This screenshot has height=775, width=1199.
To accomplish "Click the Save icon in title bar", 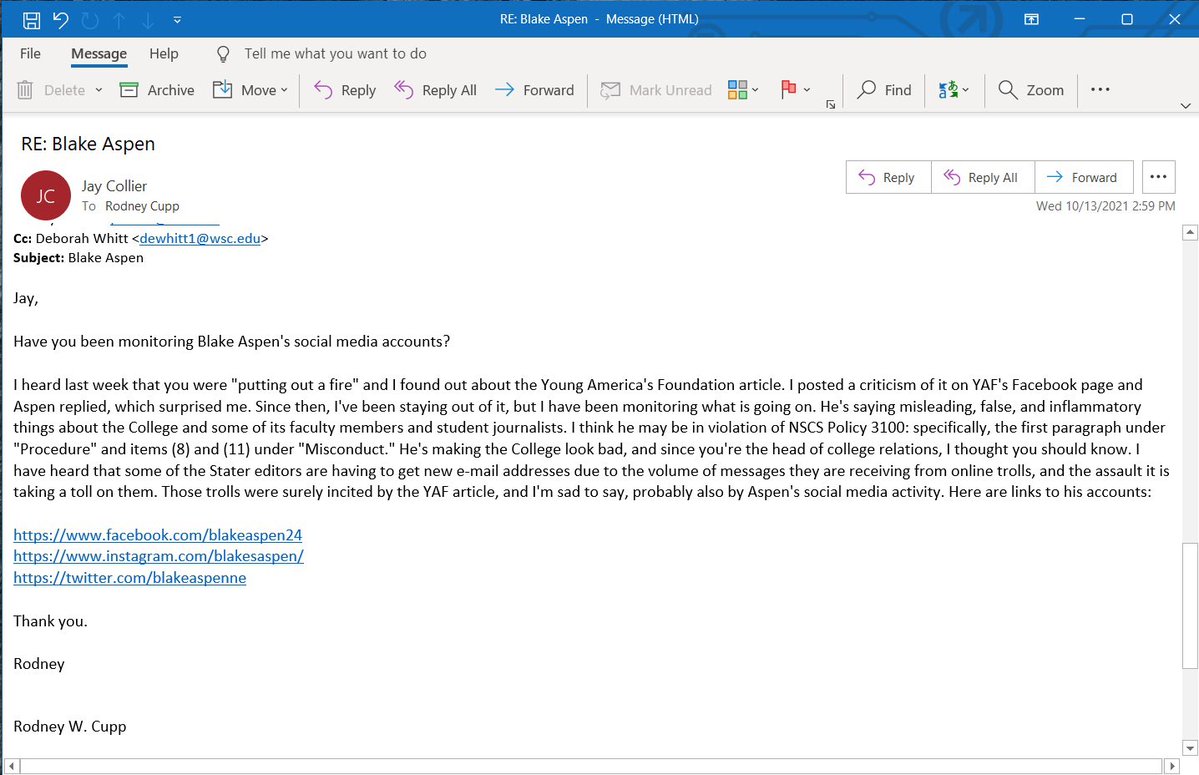I will [x=31, y=20].
